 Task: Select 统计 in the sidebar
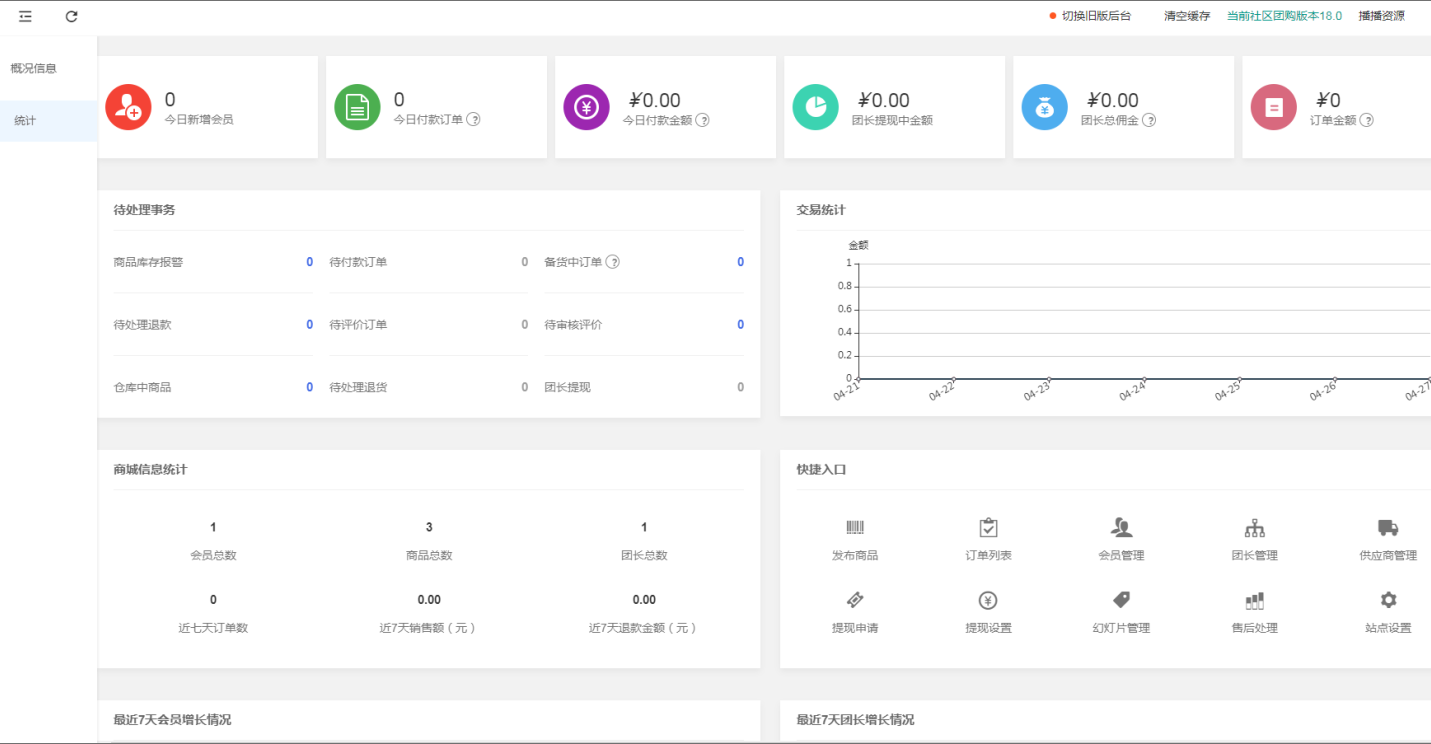tap(48, 121)
